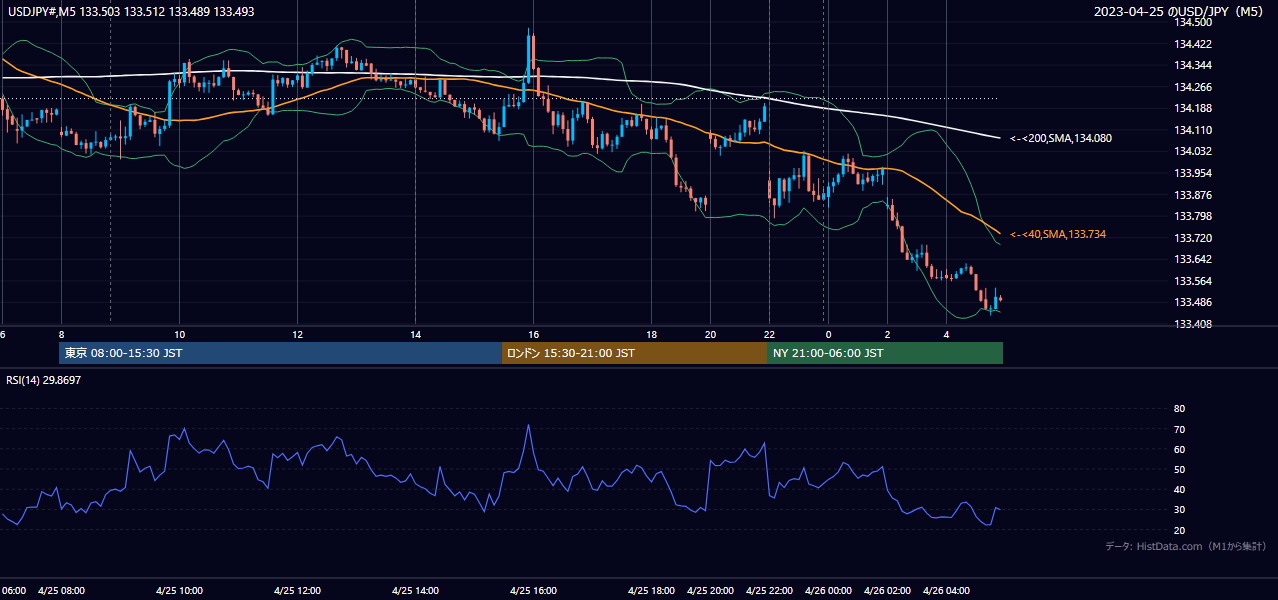Select the 200 SMA 134.080 line label
This screenshot has width=1278, height=600.
click(x=1061, y=138)
